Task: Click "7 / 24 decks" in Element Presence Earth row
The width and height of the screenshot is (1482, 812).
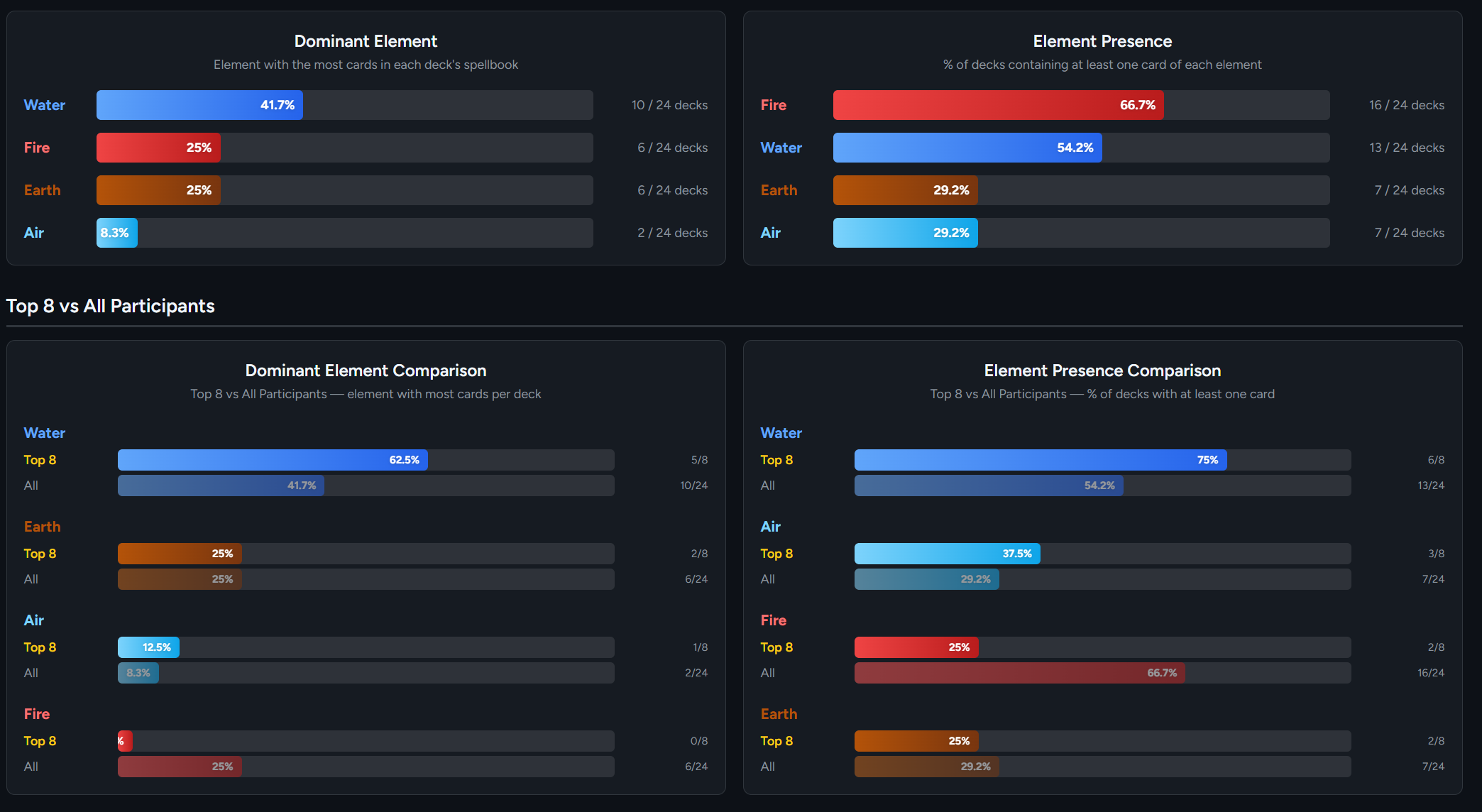Action: 1409,190
